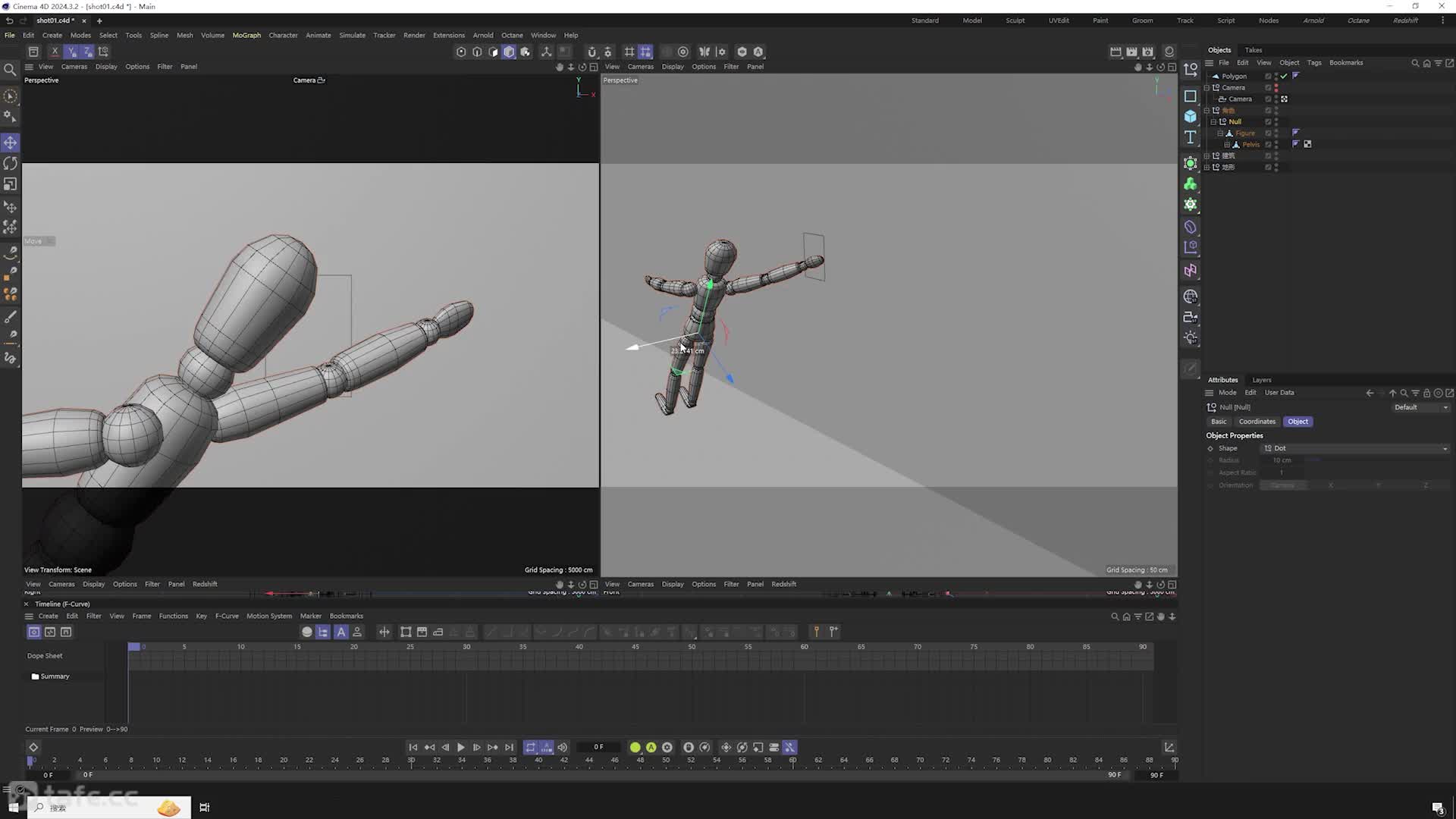The height and width of the screenshot is (819, 1456).
Task: Switch timeline to Dope Sheet mode icon
Action: [x=34, y=632]
